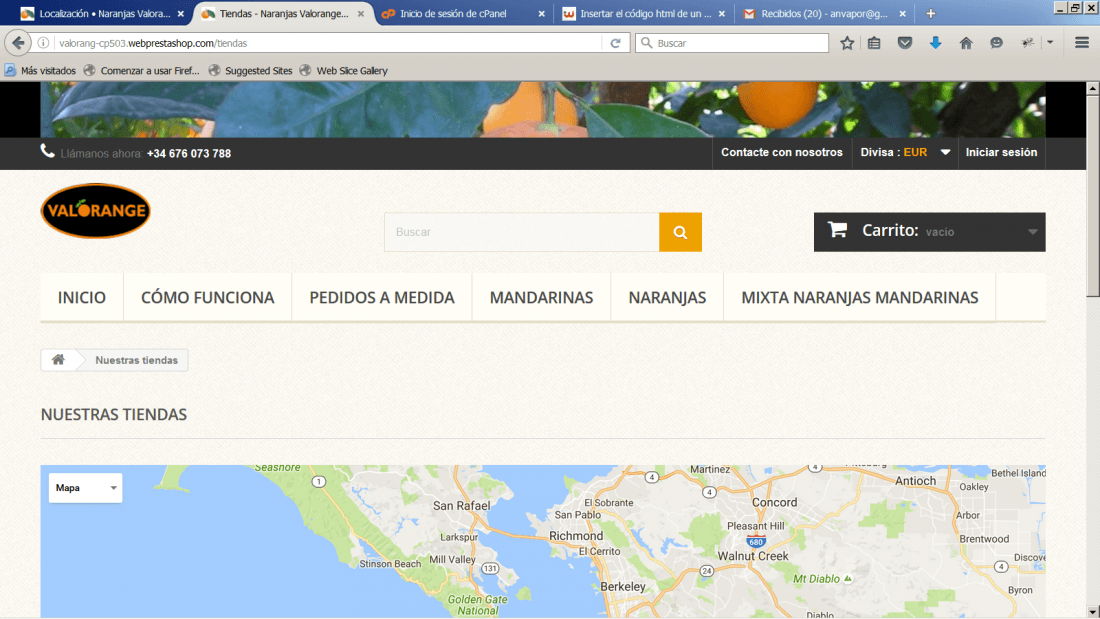Click the Antioch label on the map
1100x619 pixels.
pos(915,481)
